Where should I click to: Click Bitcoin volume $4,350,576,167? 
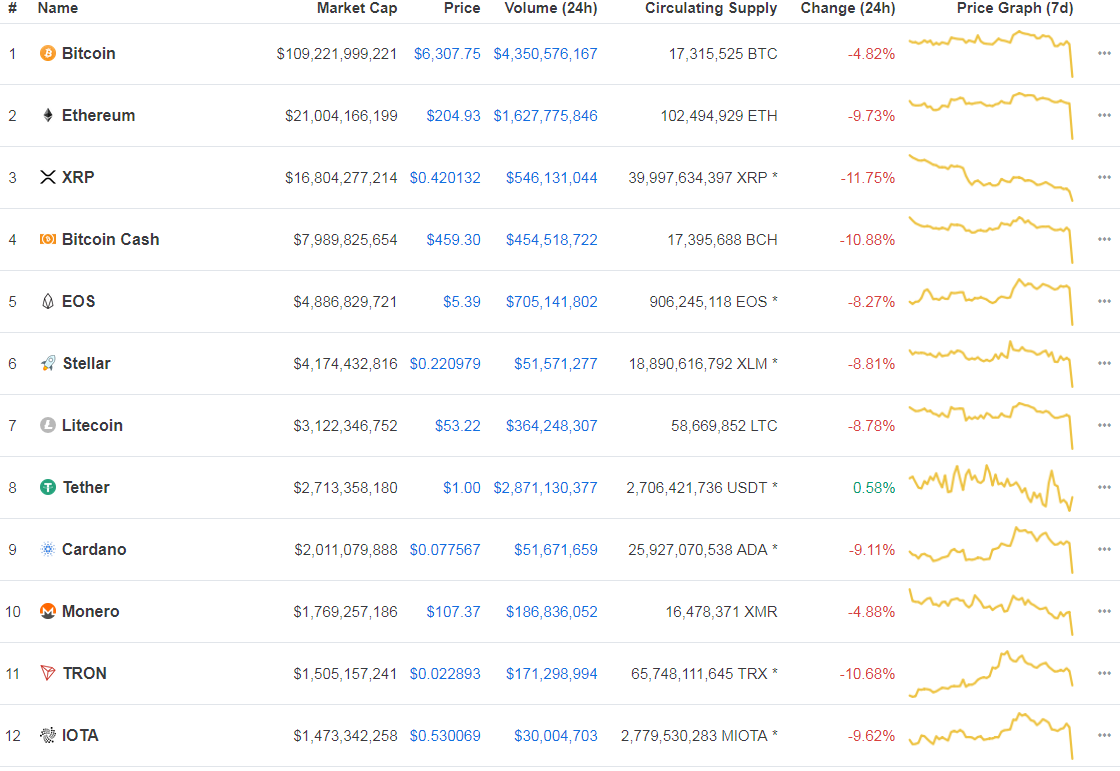click(x=546, y=54)
